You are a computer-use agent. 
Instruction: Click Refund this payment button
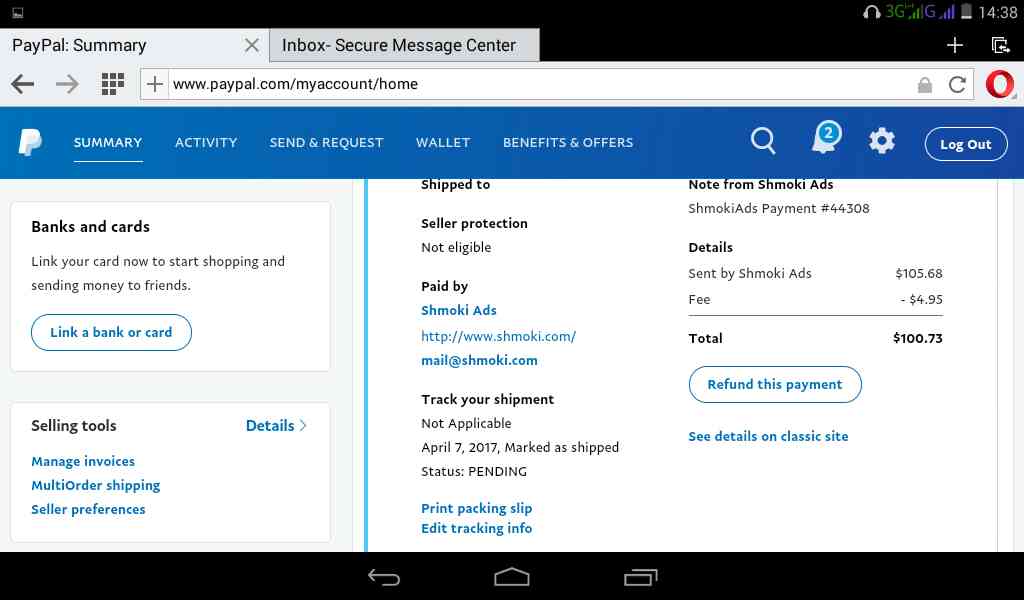[x=775, y=385]
